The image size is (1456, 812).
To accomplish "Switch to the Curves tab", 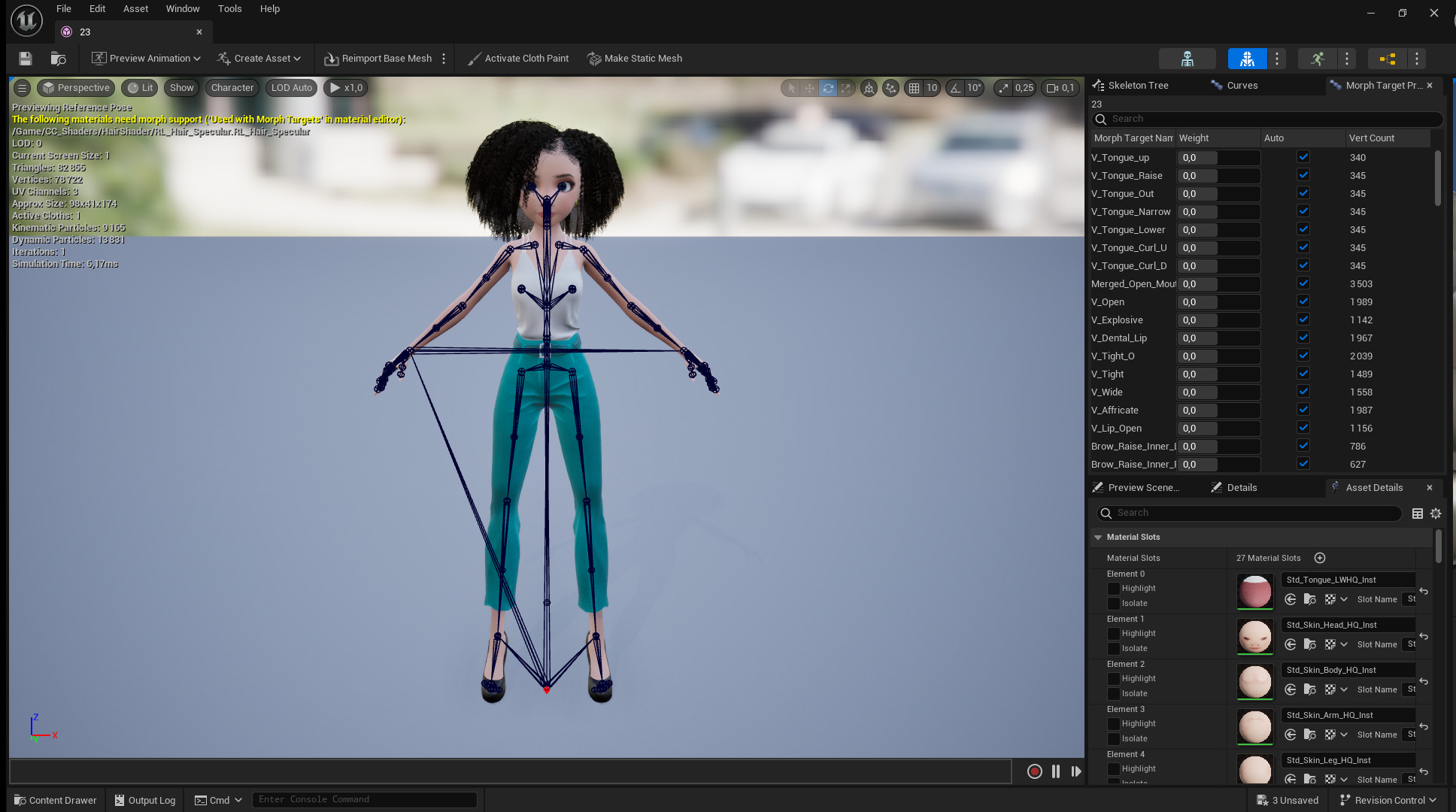I will 1242,86.
